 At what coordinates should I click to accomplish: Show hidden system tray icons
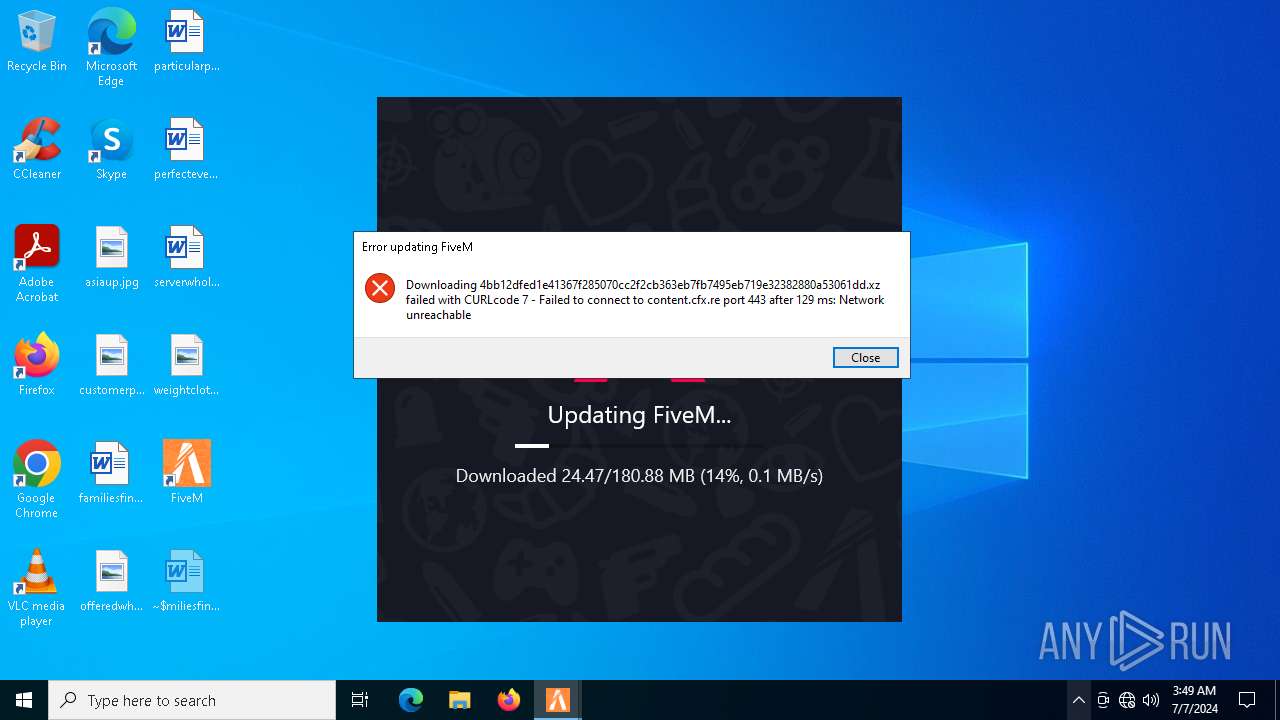[1078, 700]
